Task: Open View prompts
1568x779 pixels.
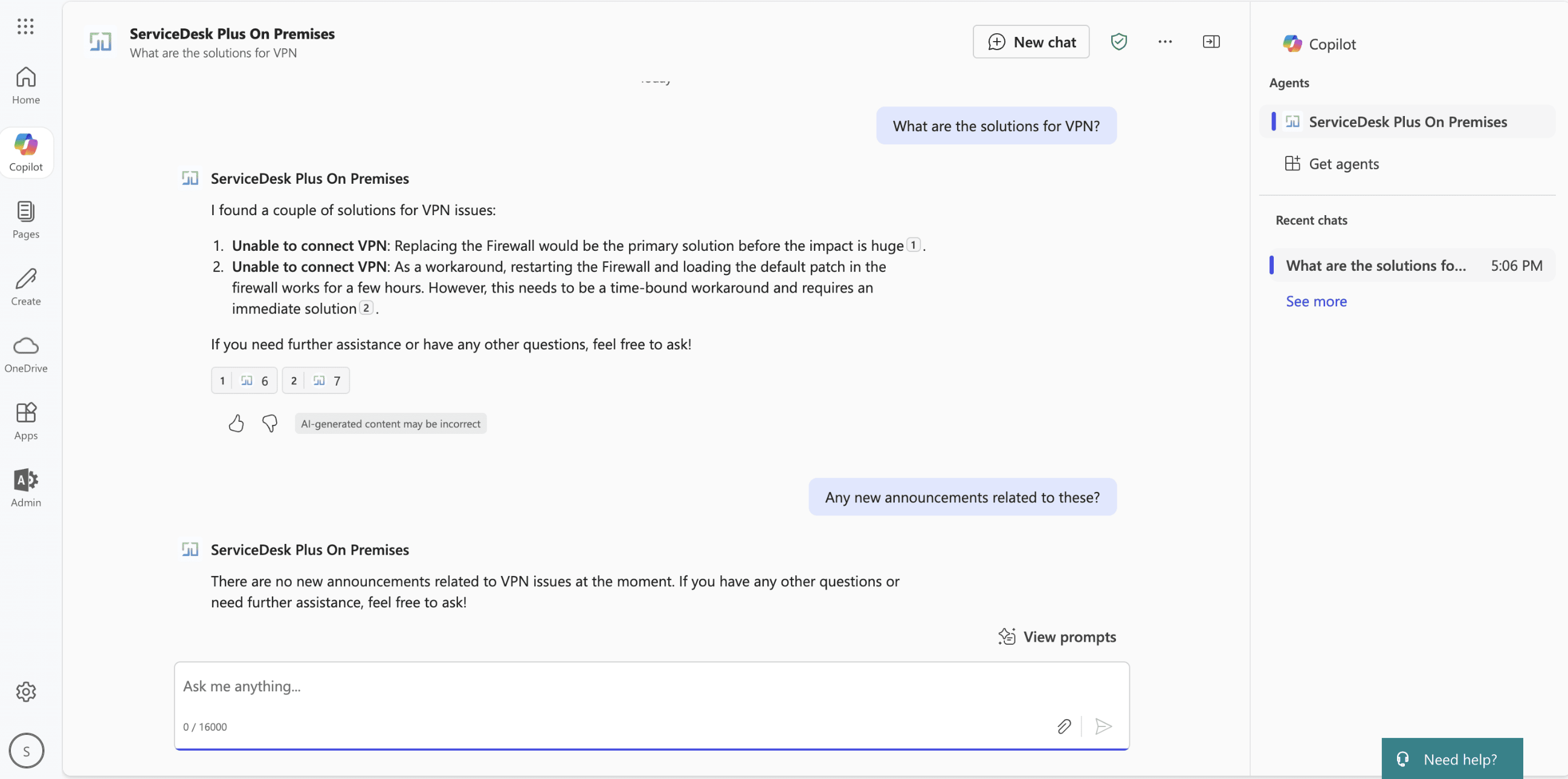Action: [x=1057, y=636]
